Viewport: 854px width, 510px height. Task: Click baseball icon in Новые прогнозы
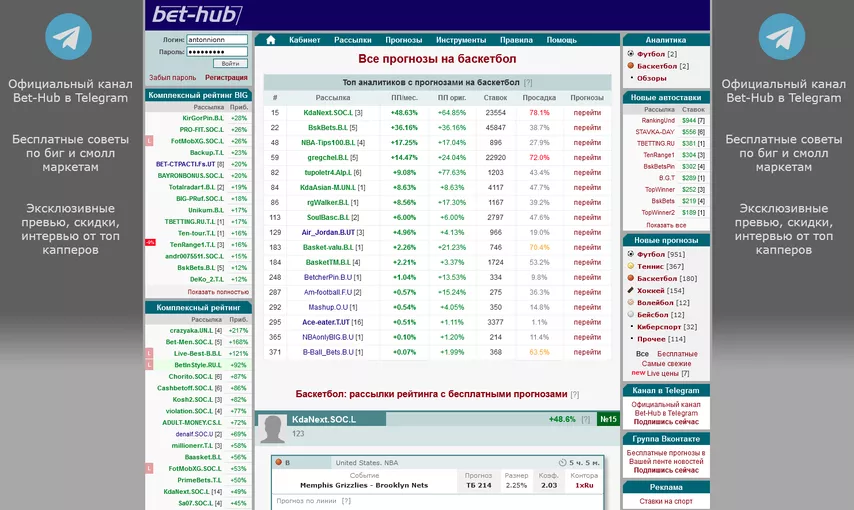pos(631,314)
